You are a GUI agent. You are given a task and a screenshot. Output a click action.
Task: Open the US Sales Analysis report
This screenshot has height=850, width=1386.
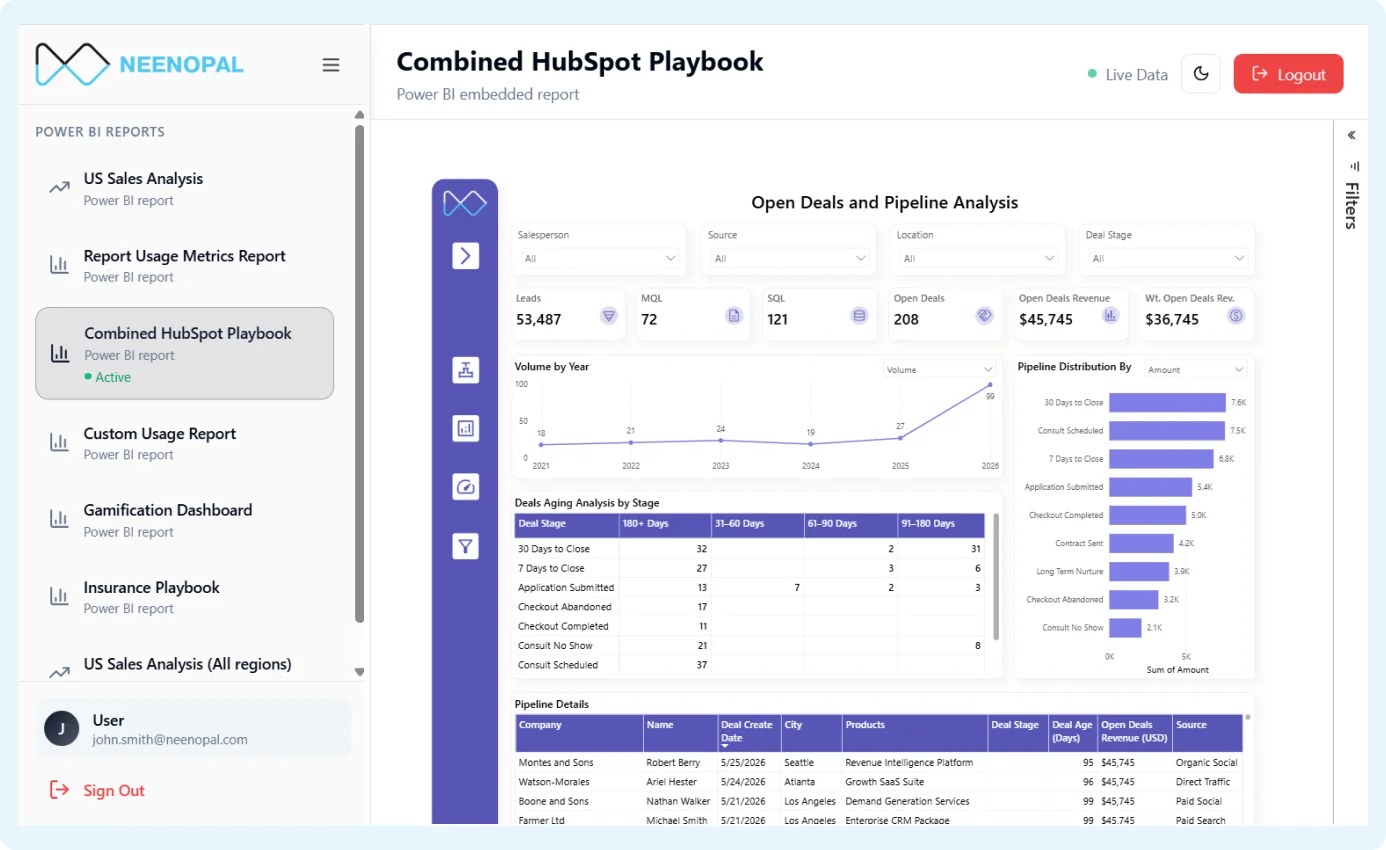pos(184,188)
